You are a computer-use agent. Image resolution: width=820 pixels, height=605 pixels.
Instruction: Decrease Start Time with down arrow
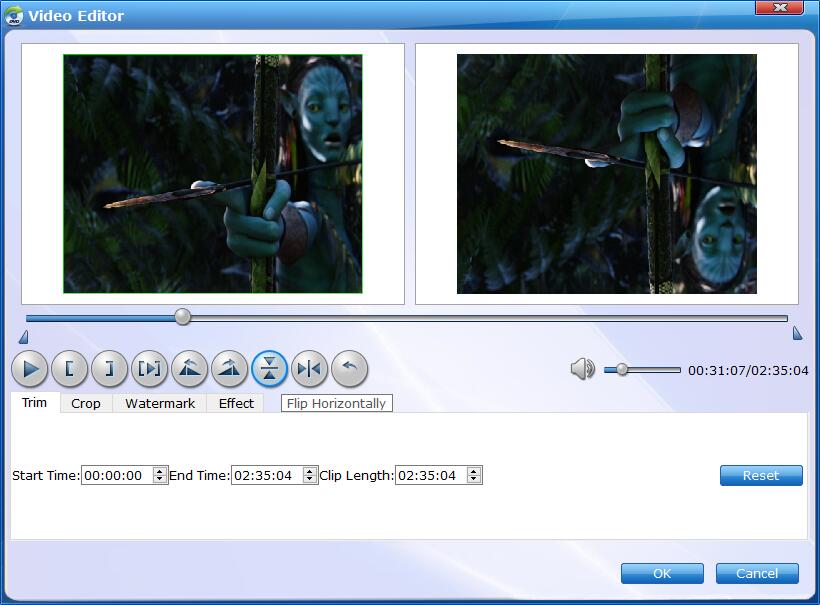(x=160, y=479)
